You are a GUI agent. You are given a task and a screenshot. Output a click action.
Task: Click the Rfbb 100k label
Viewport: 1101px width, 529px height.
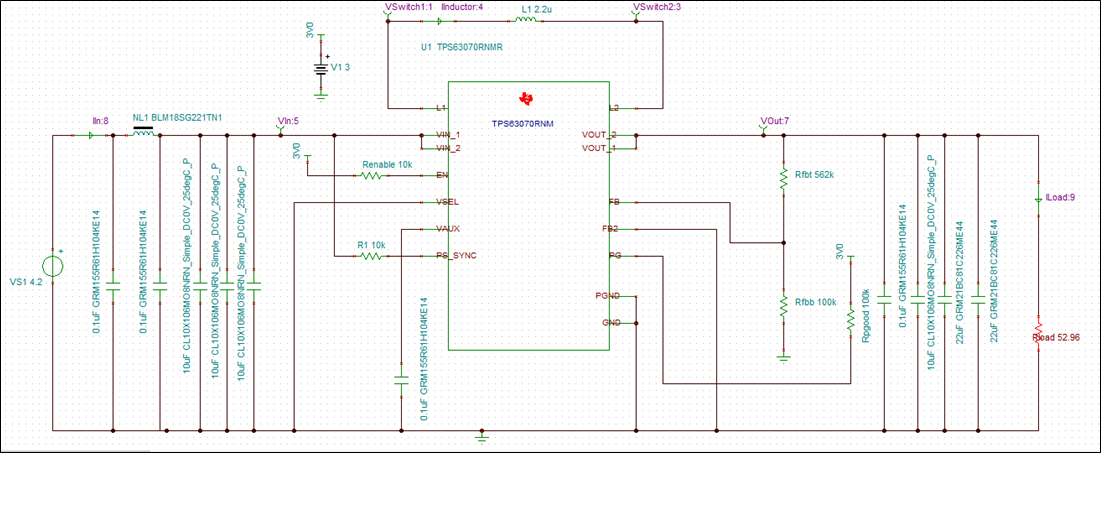pyautogui.click(x=815, y=302)
